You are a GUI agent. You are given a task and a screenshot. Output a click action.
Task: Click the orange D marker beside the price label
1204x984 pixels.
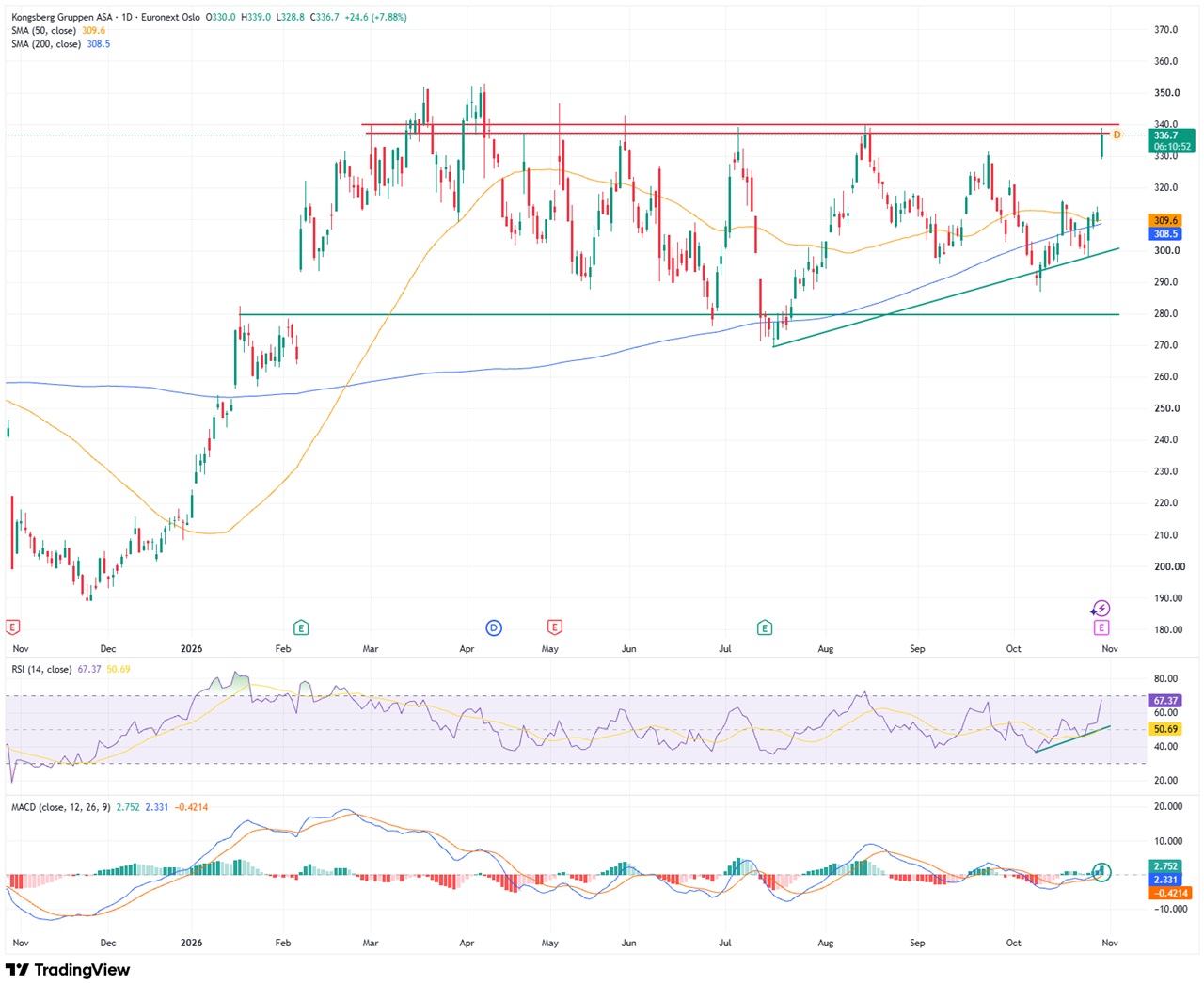(x=1117, y=135)
